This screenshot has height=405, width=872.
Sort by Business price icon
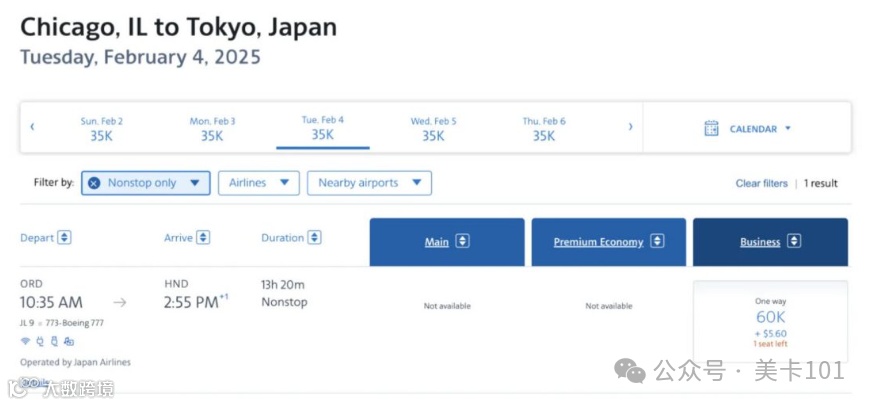(794, 241)
